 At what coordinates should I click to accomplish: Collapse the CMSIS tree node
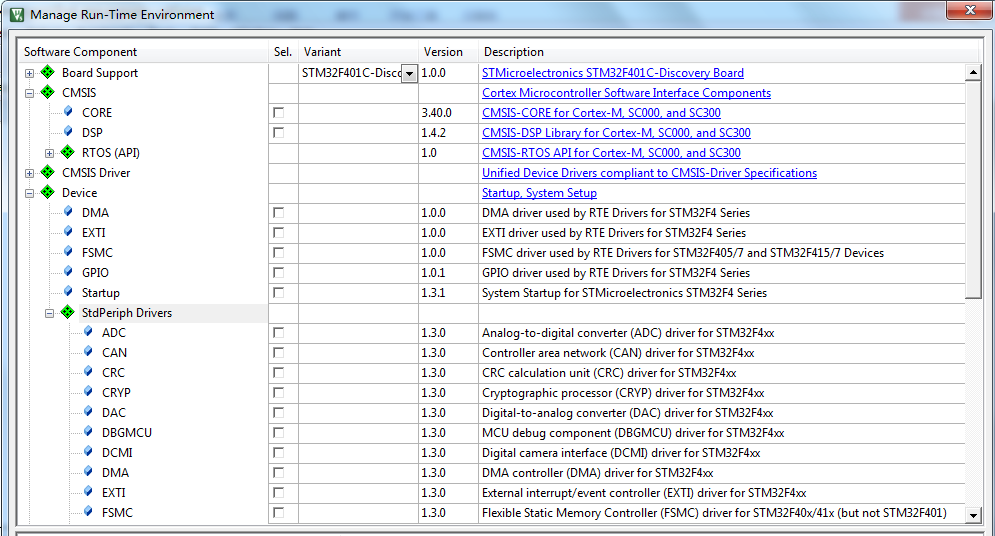click(29, 93)
